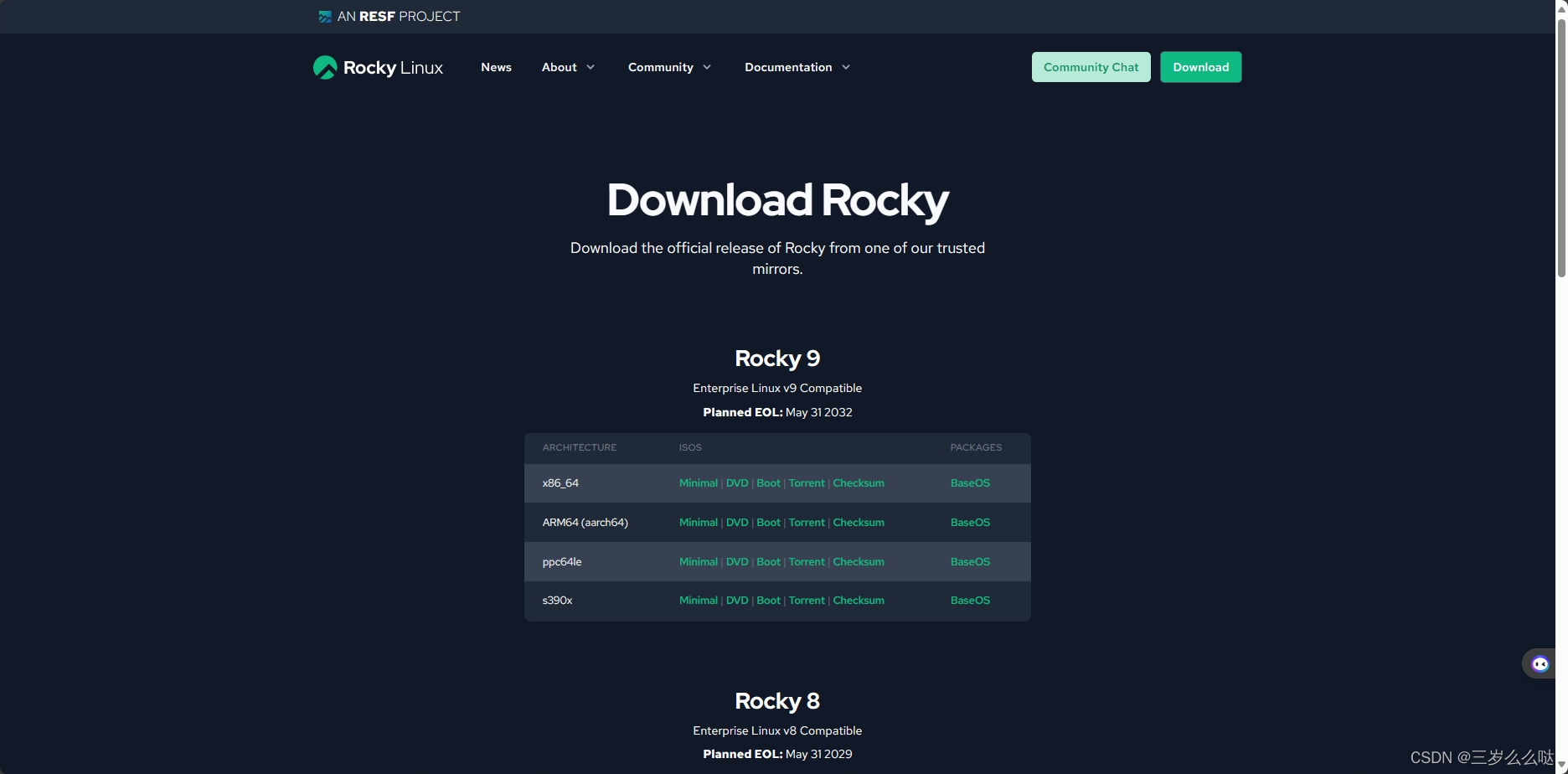Download Minimal ISO for ARM64 (aarch64)
The image size is (1568, 774).
tap(699, 523)
